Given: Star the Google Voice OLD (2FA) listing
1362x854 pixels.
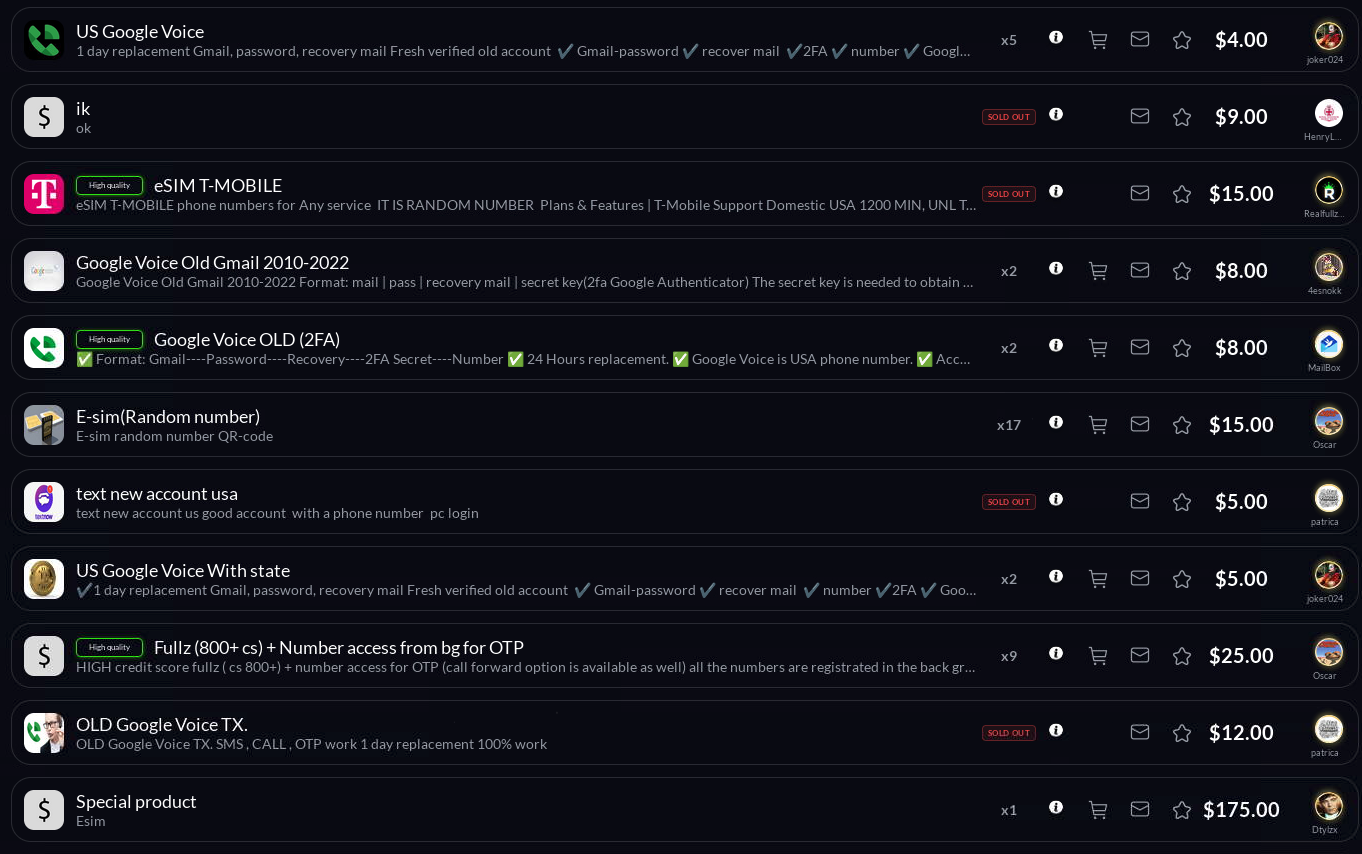Looking at the screenshot, I should (1182, 348).
